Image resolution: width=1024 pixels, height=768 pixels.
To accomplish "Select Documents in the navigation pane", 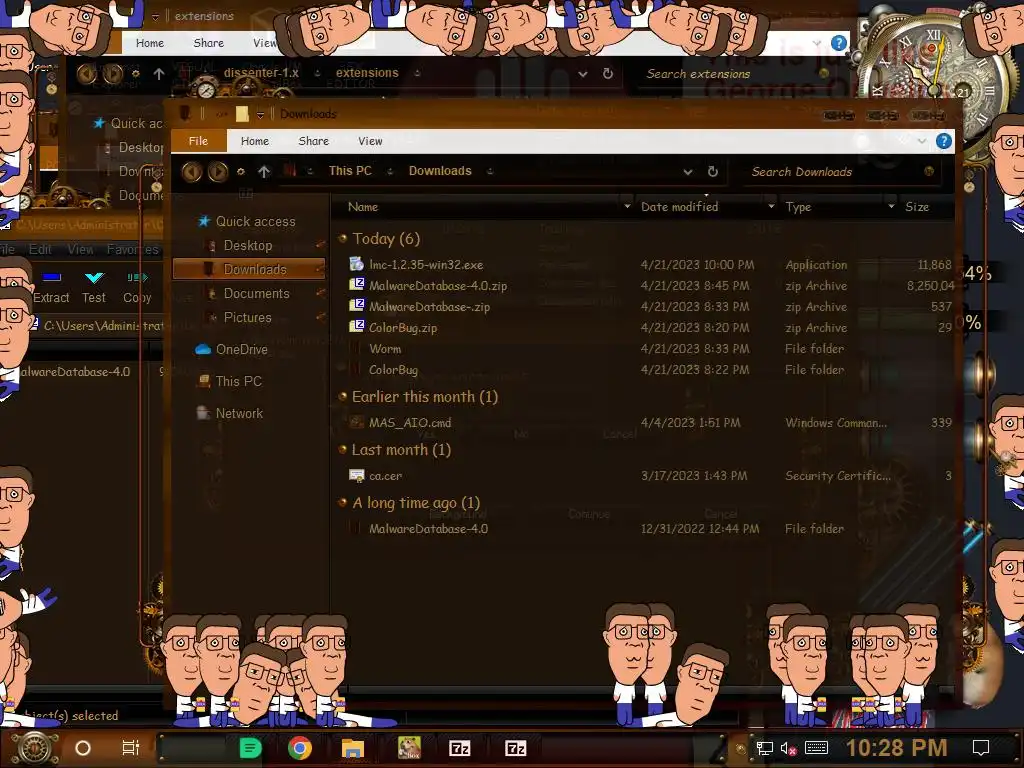I will 256,294.
